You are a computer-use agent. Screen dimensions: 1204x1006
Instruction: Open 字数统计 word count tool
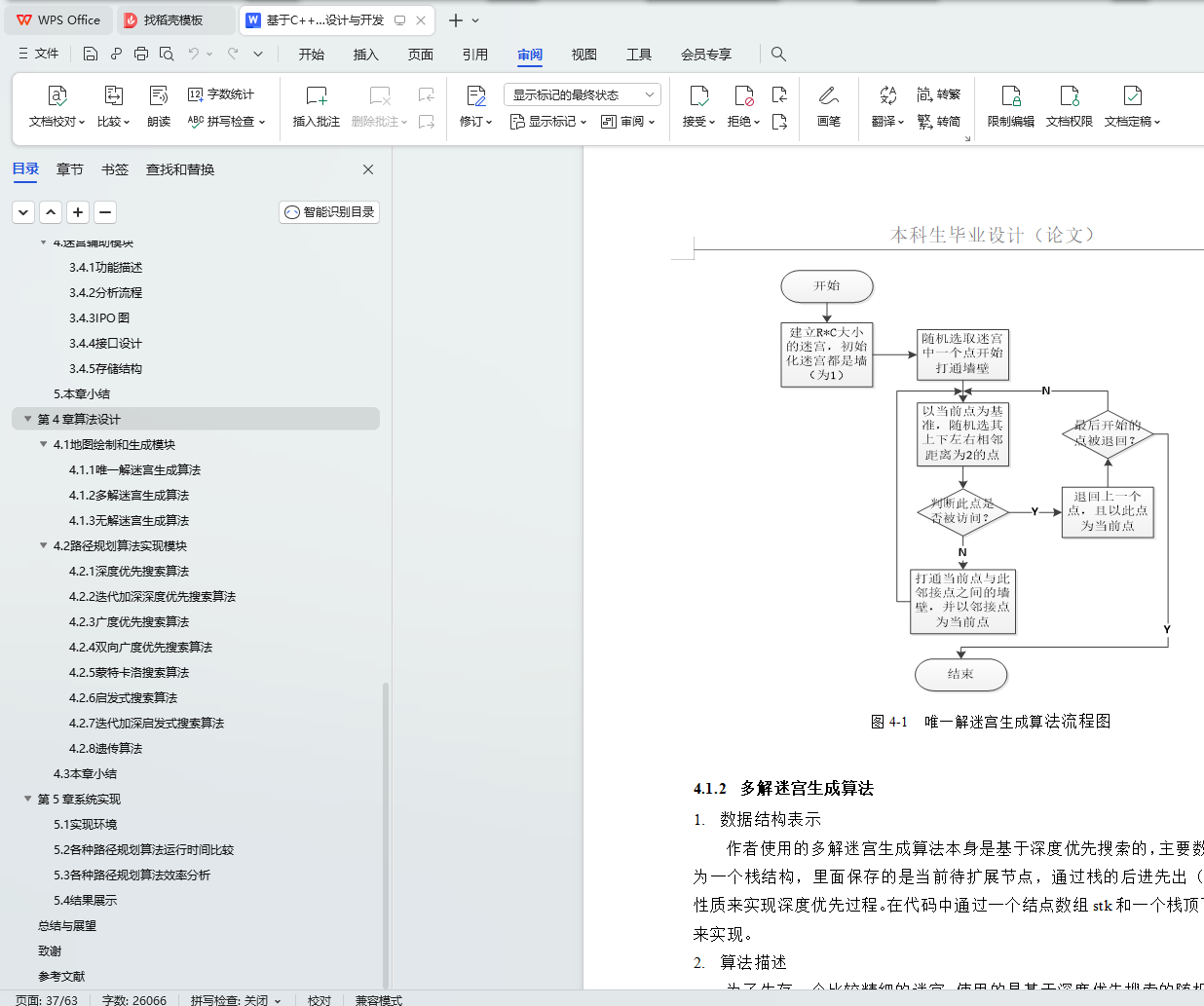tap(221, 94)
